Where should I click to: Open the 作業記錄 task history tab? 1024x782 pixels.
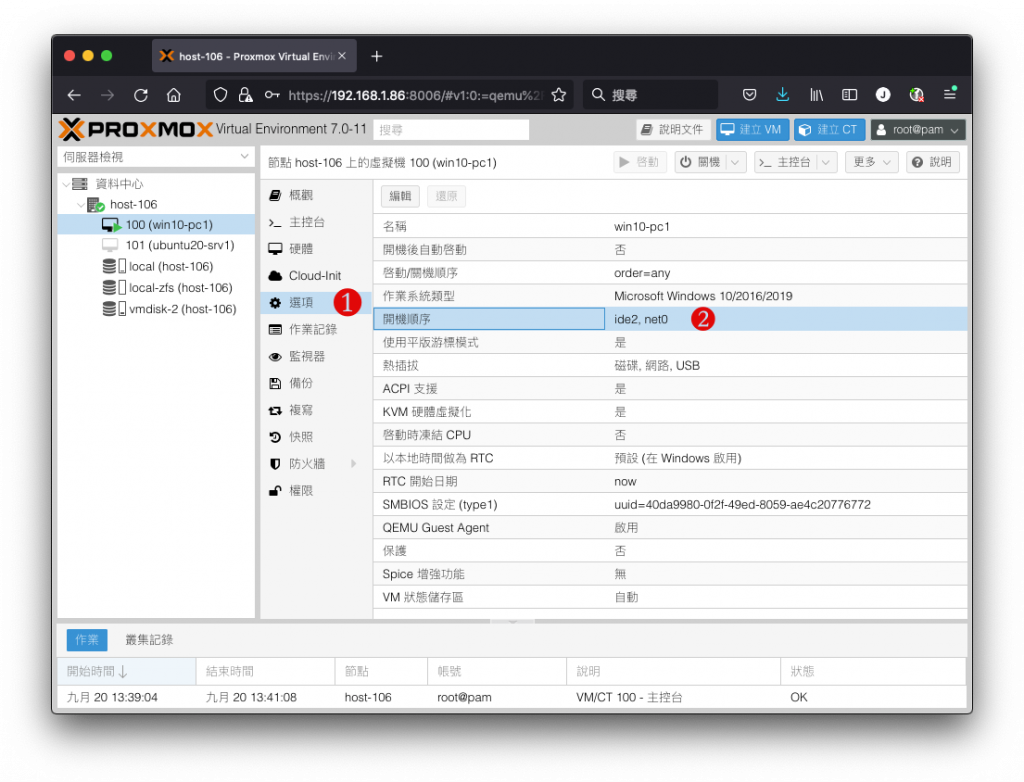point(316,329)
